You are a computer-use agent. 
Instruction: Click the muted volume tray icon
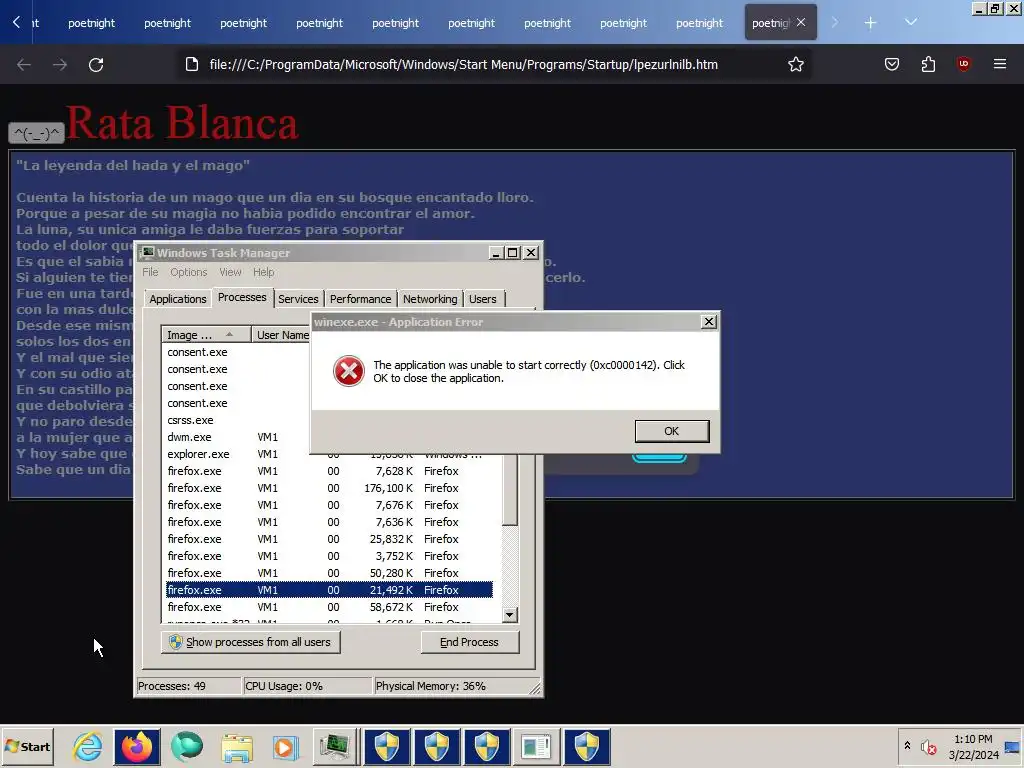[928, 746]
